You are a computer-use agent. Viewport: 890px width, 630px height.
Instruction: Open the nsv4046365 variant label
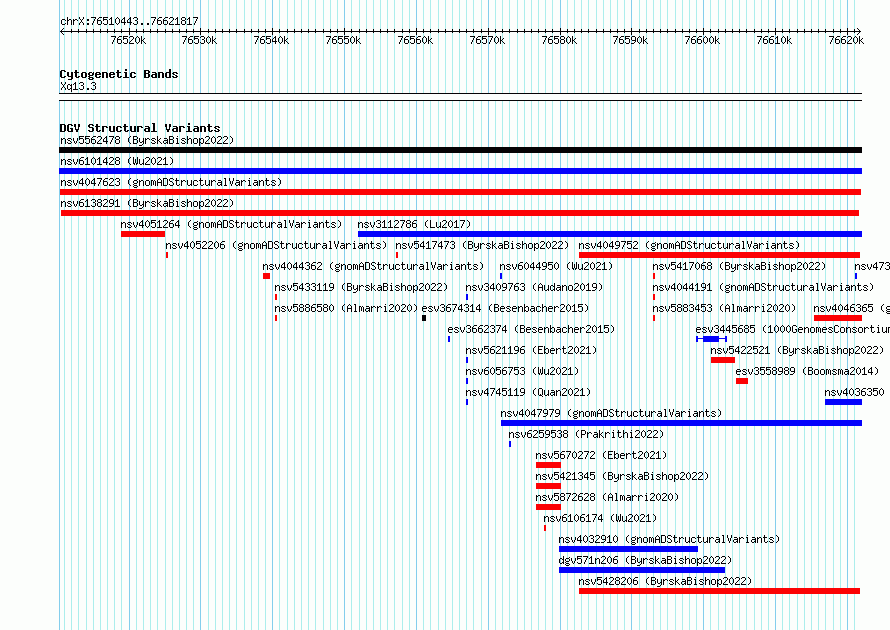click(851, 308)
